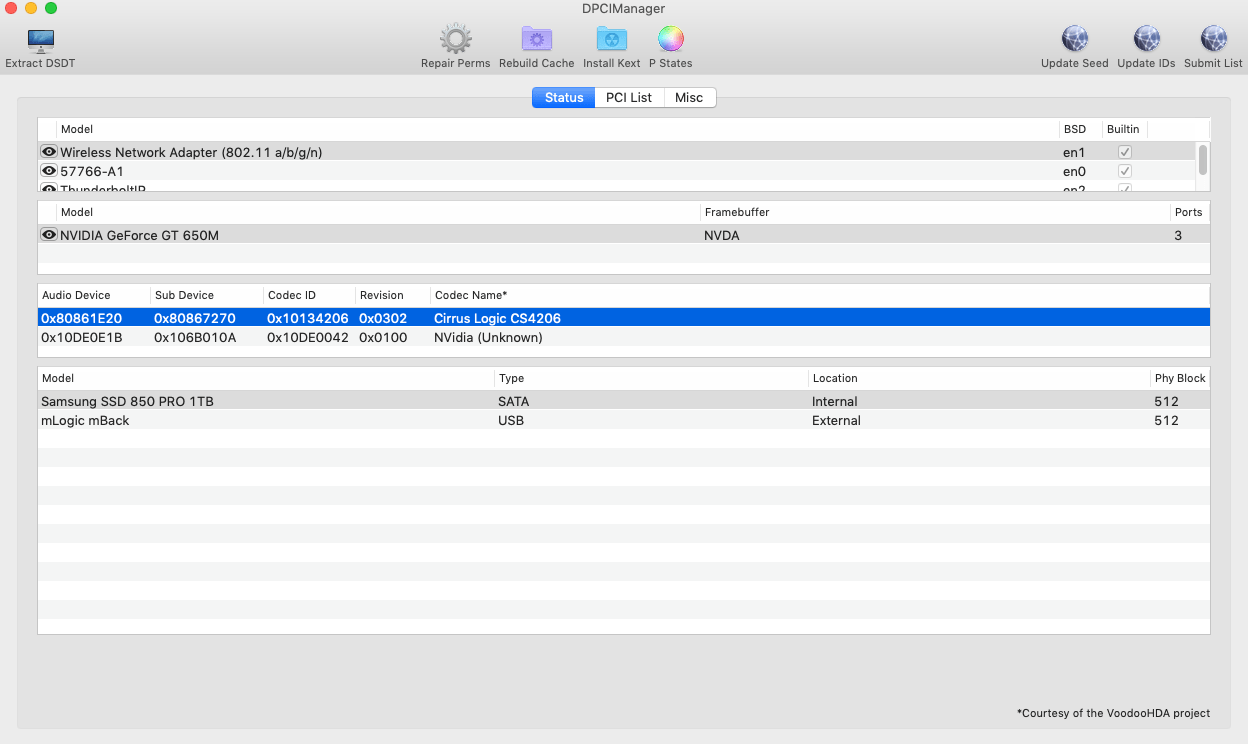Select Samsung SSD 850 PRO 1TB drive row
Image resolution: width=1248 pixels, height=744 pixels.
coord(624,401)
